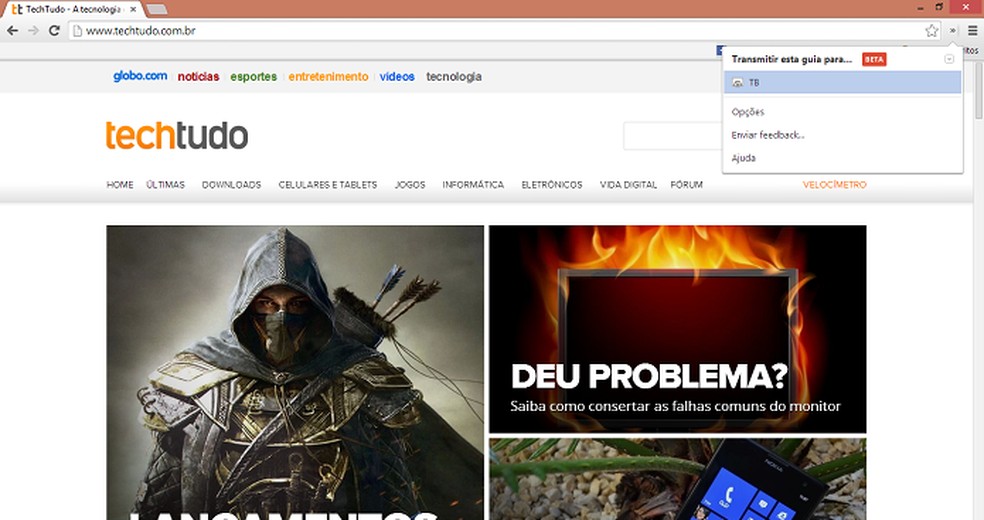Viewport: 984px width, 520px height.
Task: Click the page vertical scrollbar thumb
Action: click(978, 90)
